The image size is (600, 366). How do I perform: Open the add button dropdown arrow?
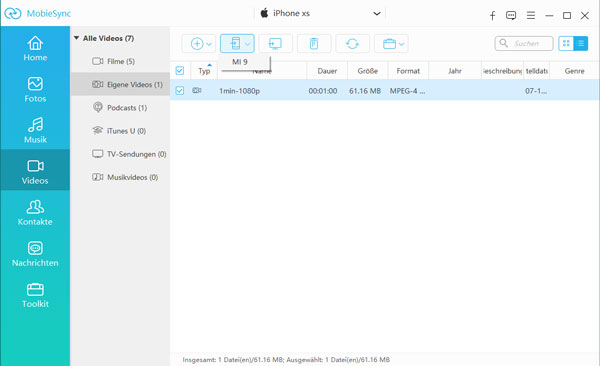pos(209,44)
